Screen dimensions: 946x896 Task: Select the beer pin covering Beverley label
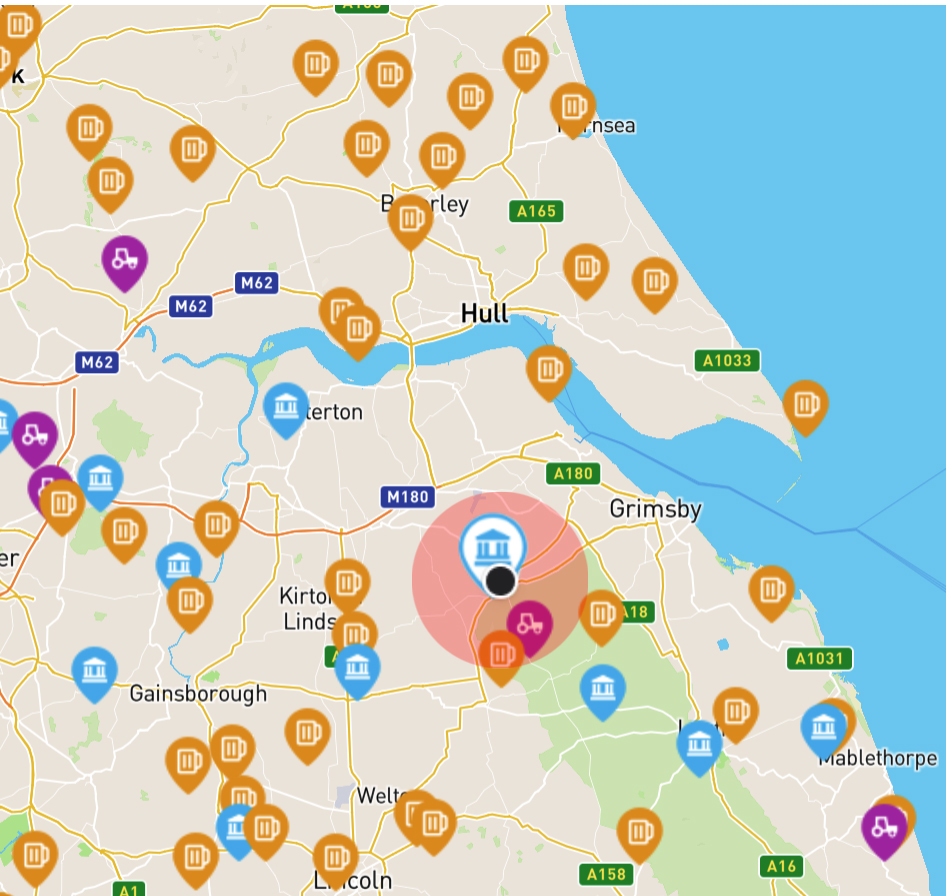click(410, 219)
